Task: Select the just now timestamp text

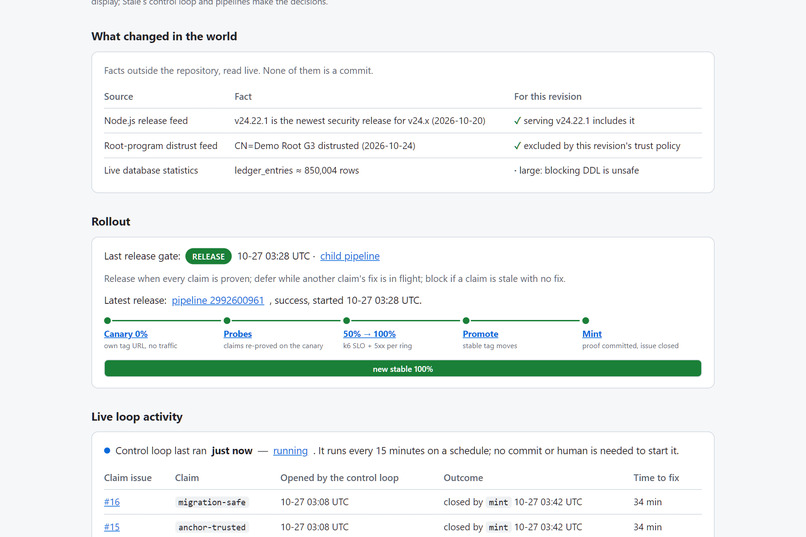Action: click(232, 451)
